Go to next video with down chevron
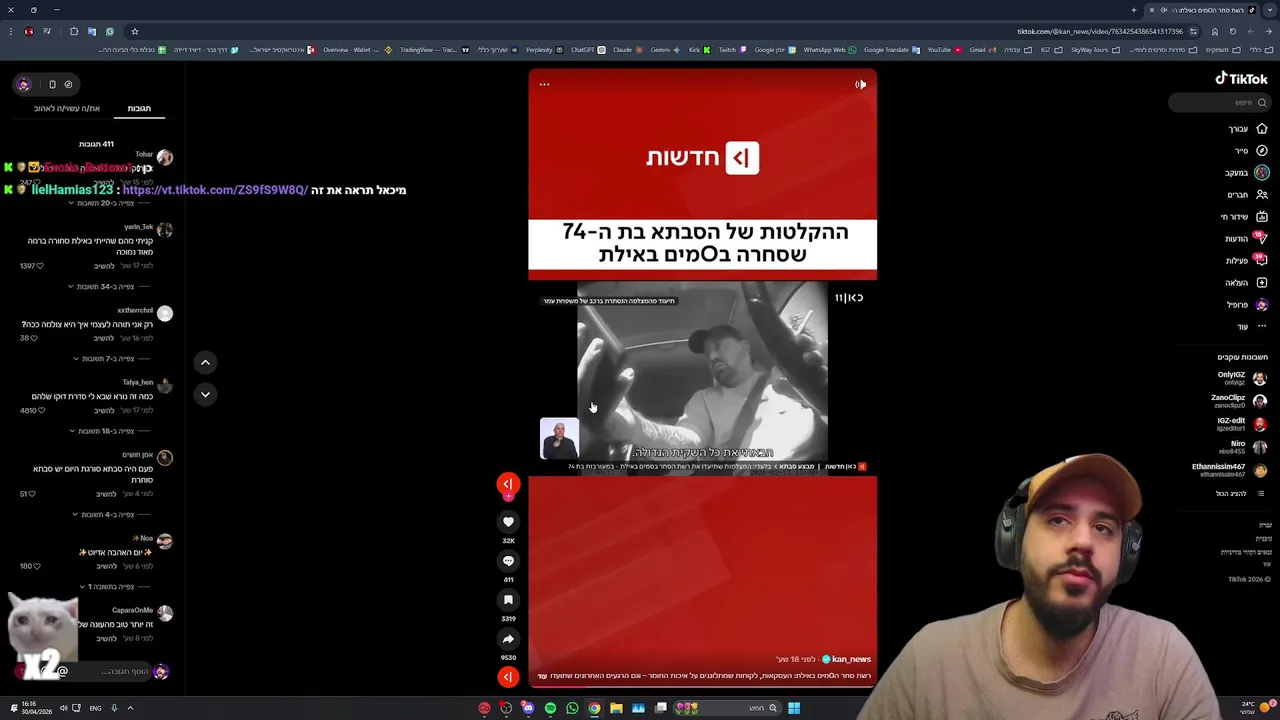1280x720 pixels. click(205, 394)
